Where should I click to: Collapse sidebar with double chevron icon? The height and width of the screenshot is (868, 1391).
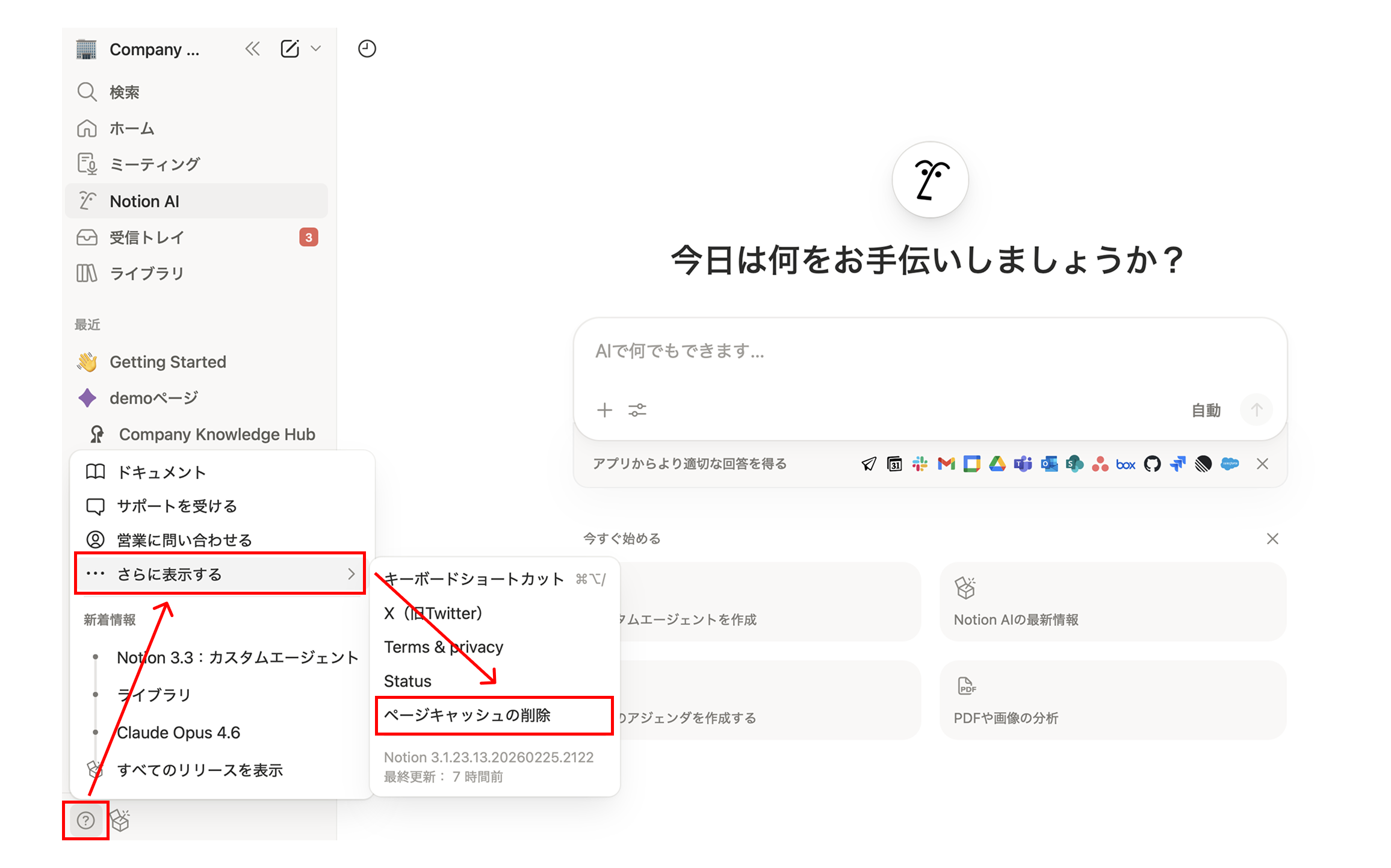(x=252, y=49)
